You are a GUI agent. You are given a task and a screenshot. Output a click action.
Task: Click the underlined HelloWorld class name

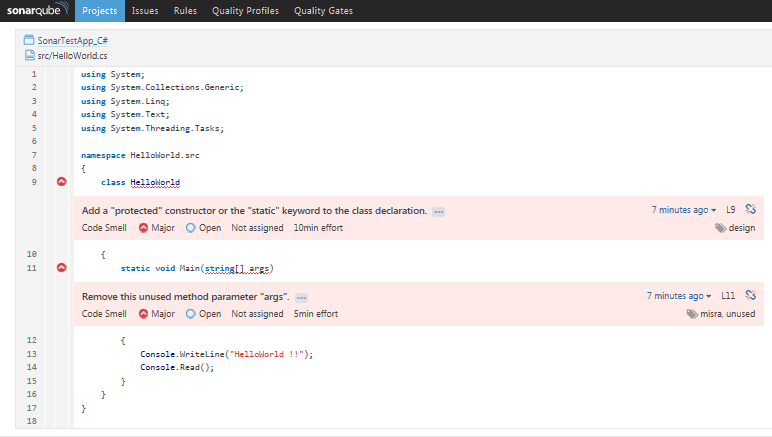coord(155,183)
